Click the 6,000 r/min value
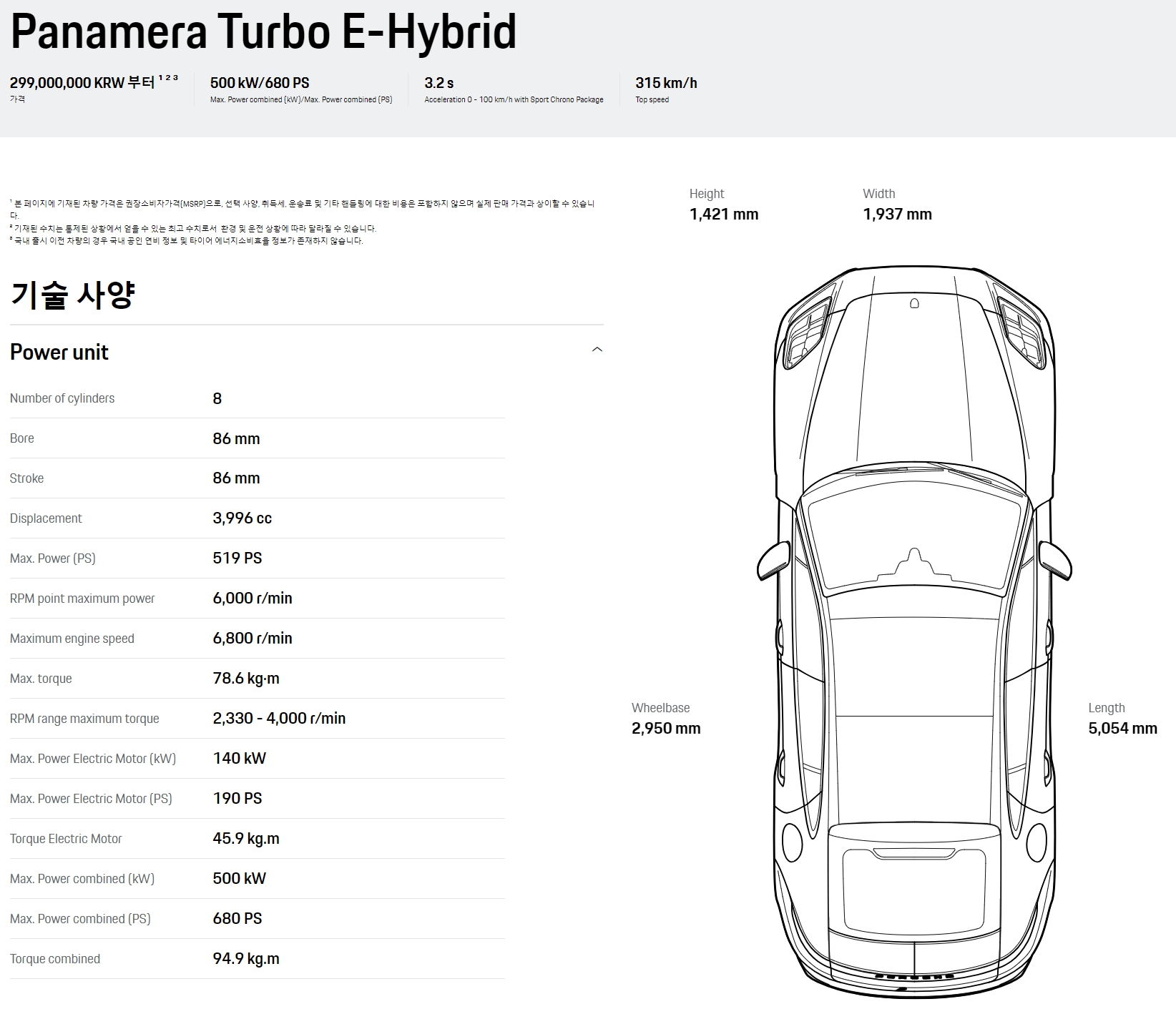This screenshot has height=1009, width=1176. point(253,599)
